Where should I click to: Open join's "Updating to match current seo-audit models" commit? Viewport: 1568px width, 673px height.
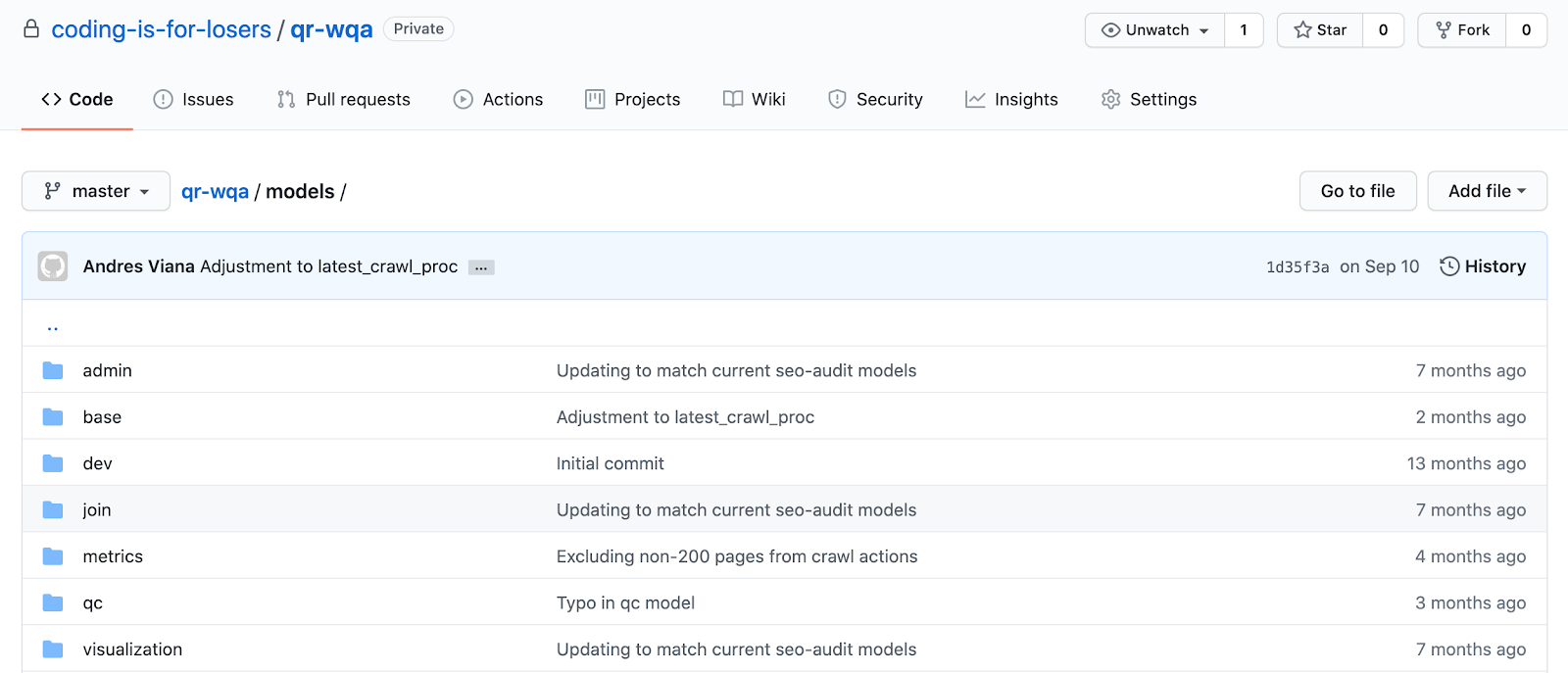(x=736, y=510)
